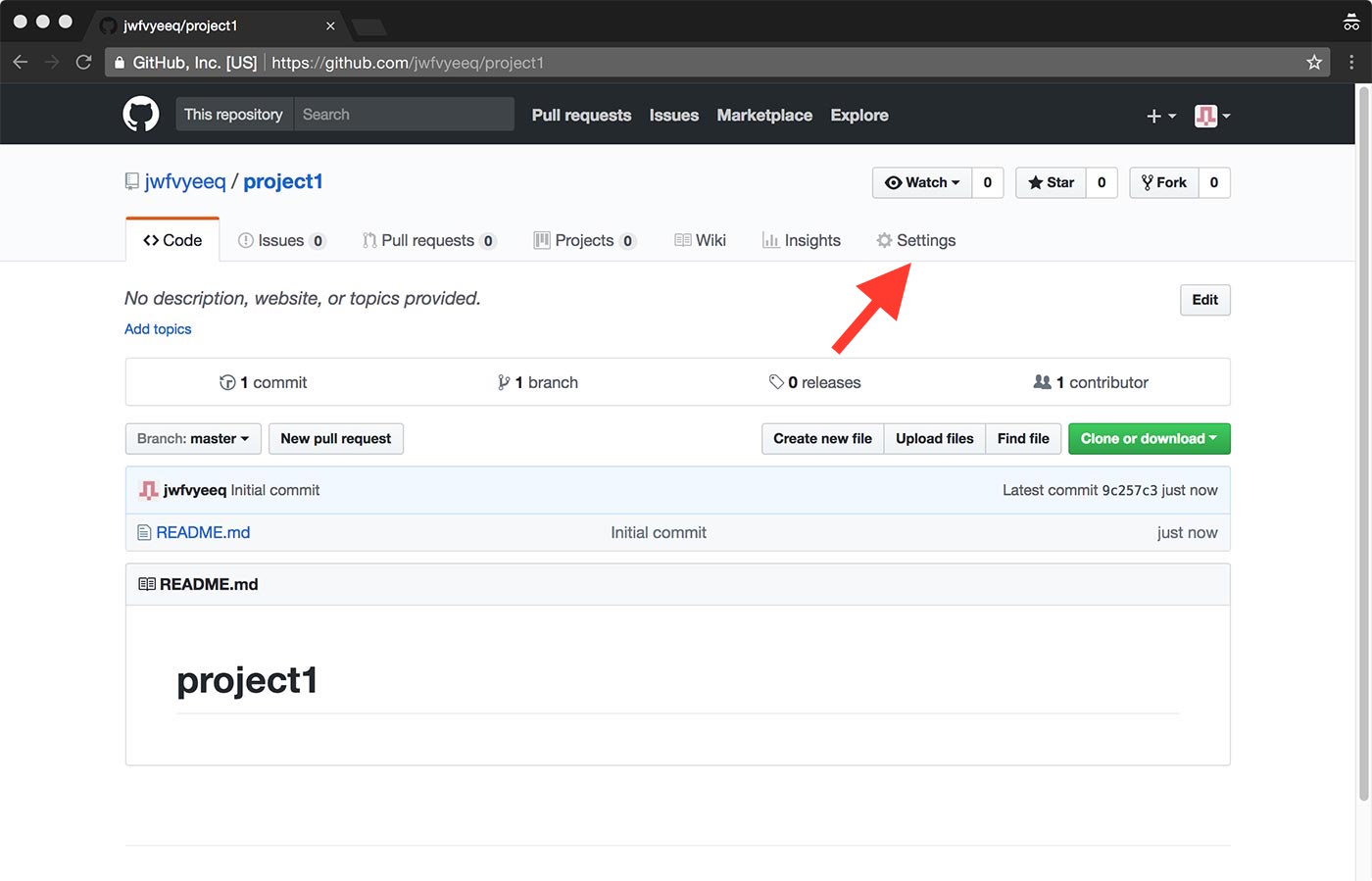The height and width of the screenshot is (881, 1372).
Task: Click the repository book icon beside jwfvyeeq
Action: tap(132, 181)
